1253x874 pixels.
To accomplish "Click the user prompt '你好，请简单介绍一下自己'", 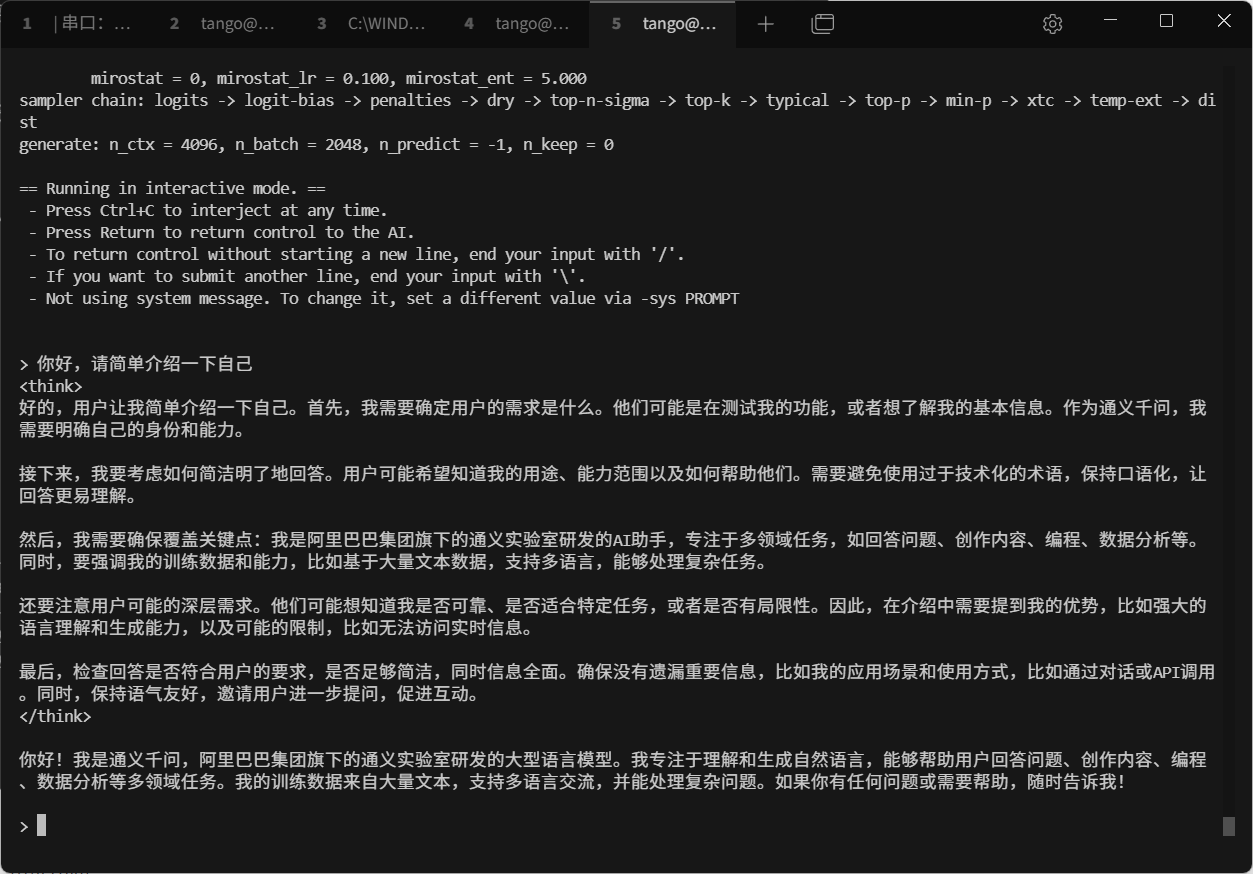I will point(145,364).
